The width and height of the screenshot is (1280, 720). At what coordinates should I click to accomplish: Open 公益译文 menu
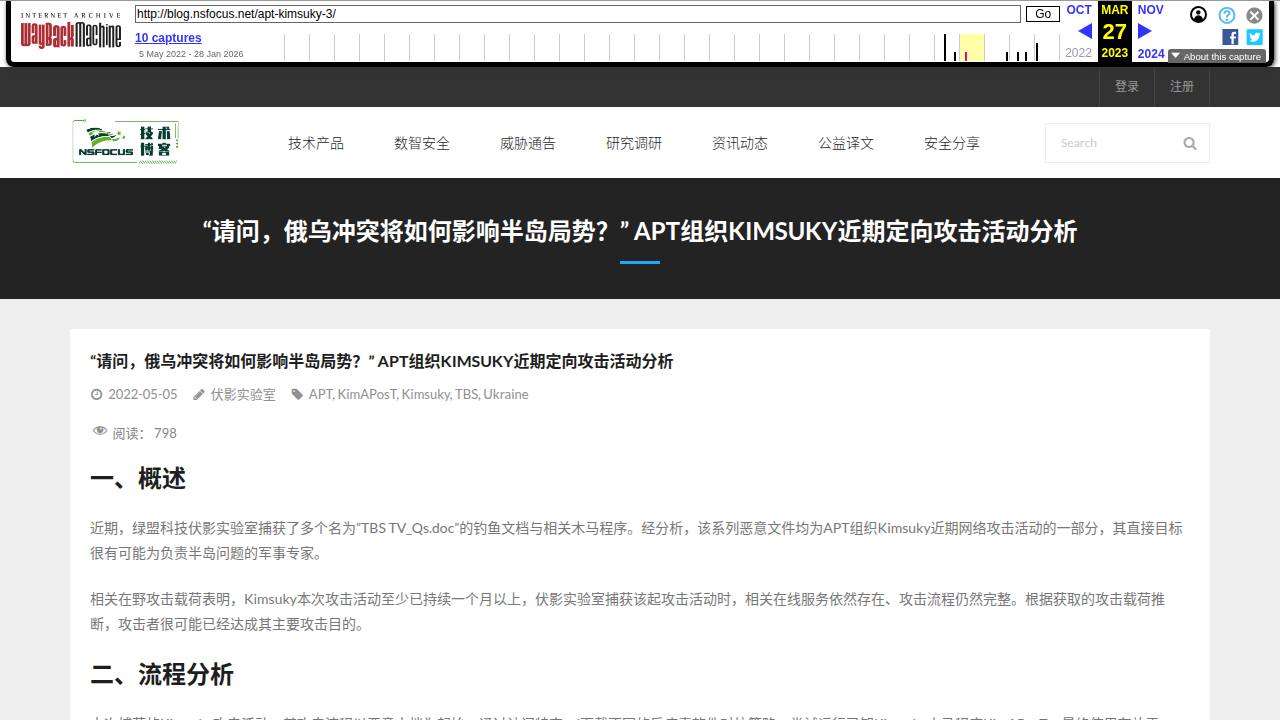click(x=846, y=143)
